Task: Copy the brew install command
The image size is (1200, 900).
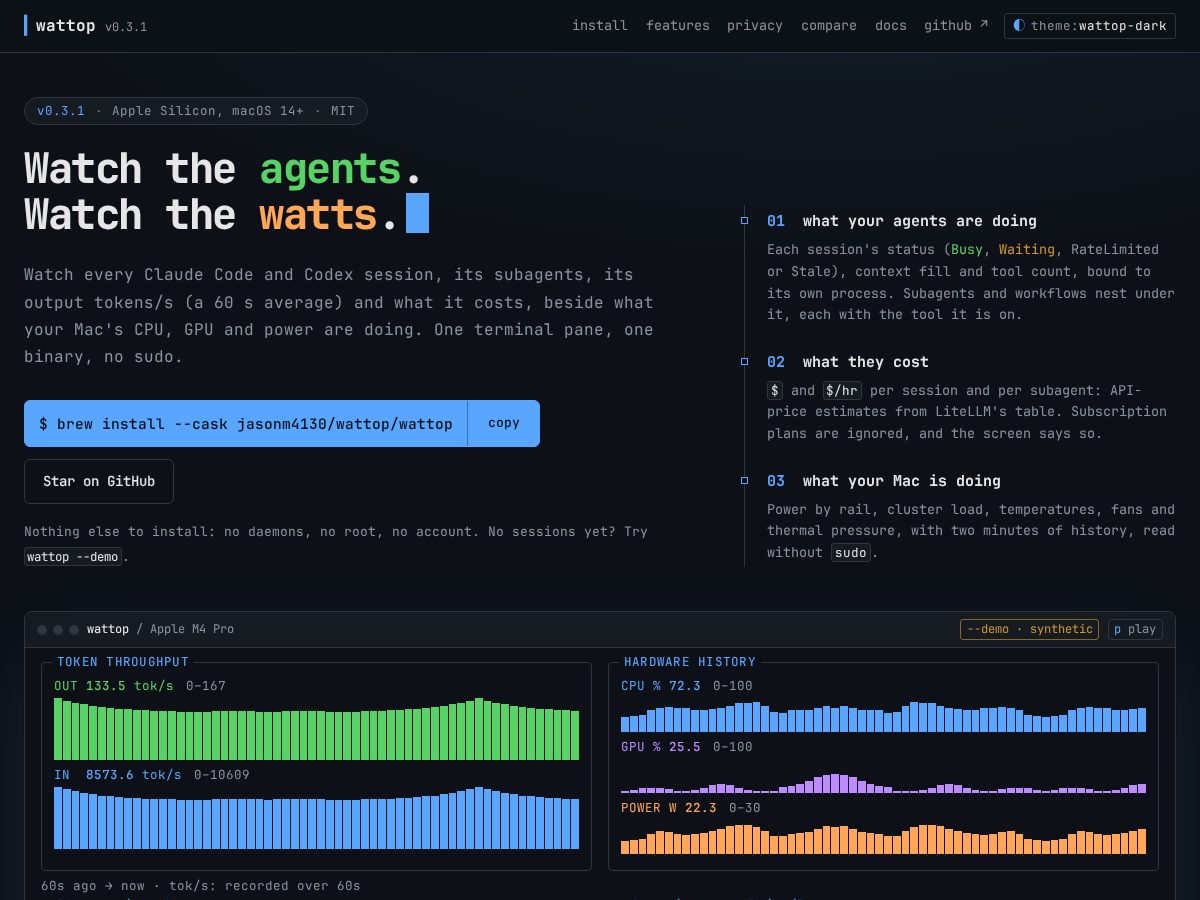Action: pos(504,423)
